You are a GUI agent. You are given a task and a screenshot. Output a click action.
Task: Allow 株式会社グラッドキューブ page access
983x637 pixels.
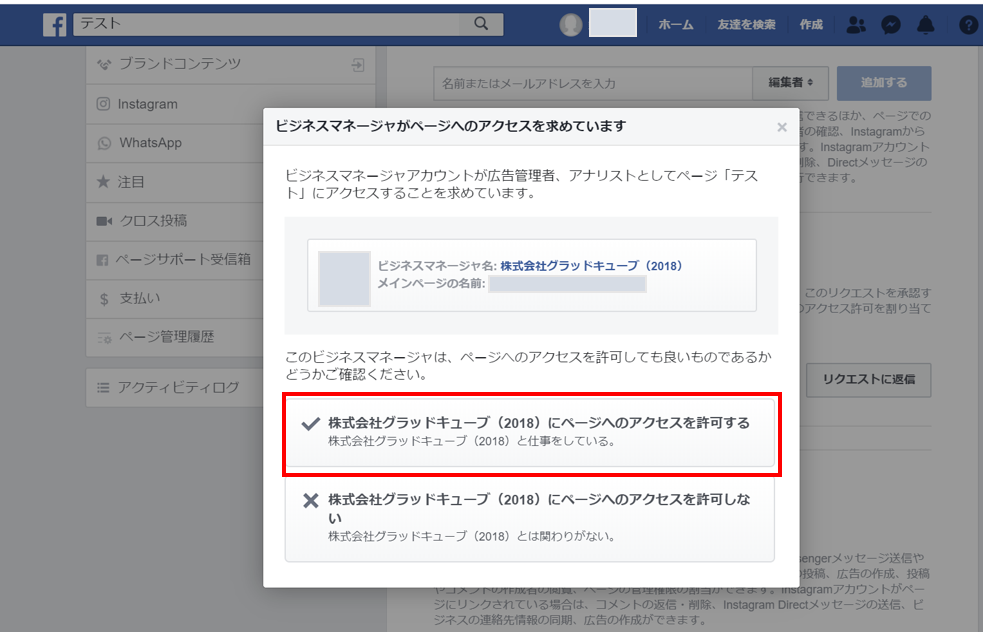coord(530,432)
